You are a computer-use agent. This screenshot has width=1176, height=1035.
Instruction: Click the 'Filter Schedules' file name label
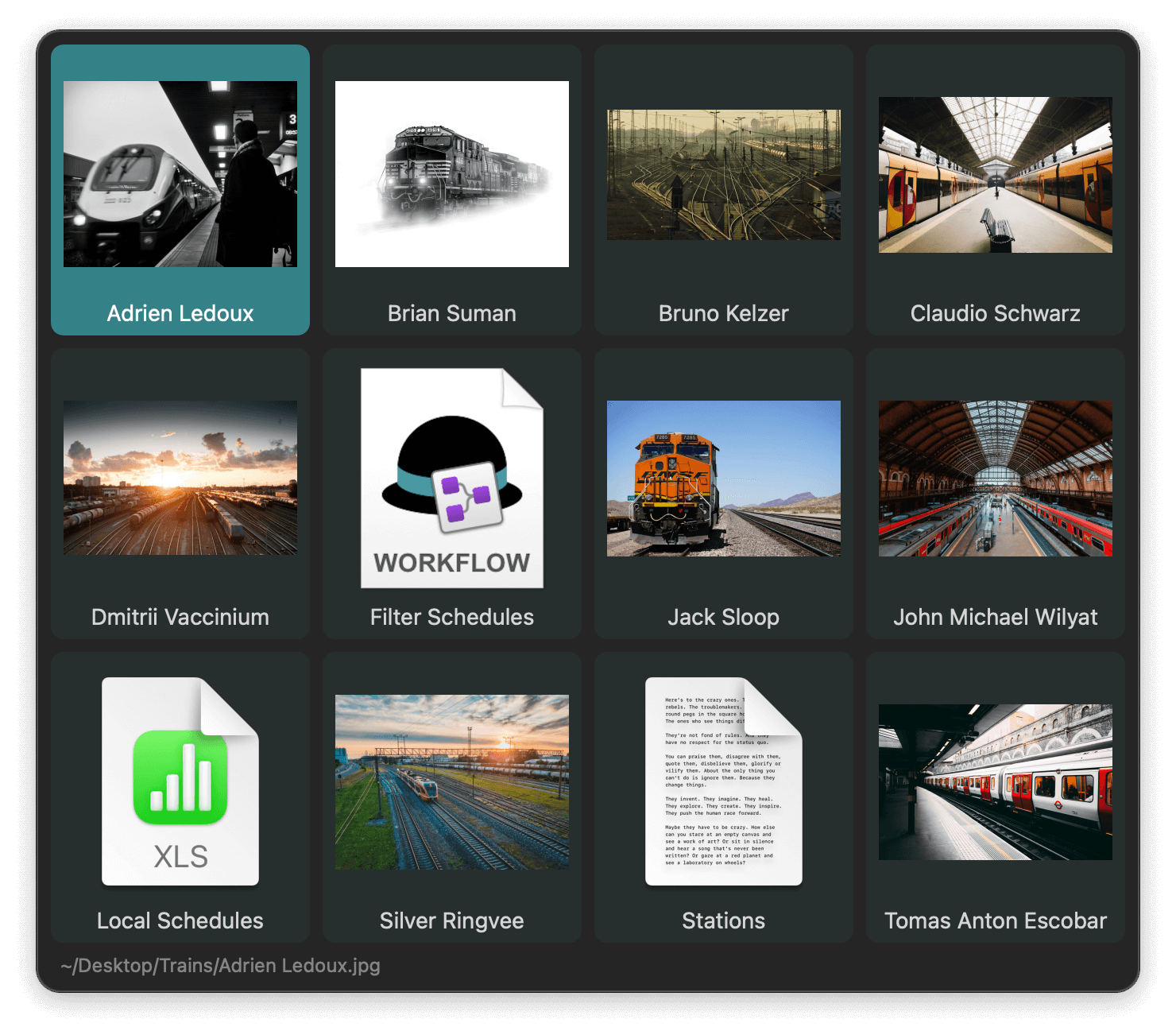tap(451, 617)
